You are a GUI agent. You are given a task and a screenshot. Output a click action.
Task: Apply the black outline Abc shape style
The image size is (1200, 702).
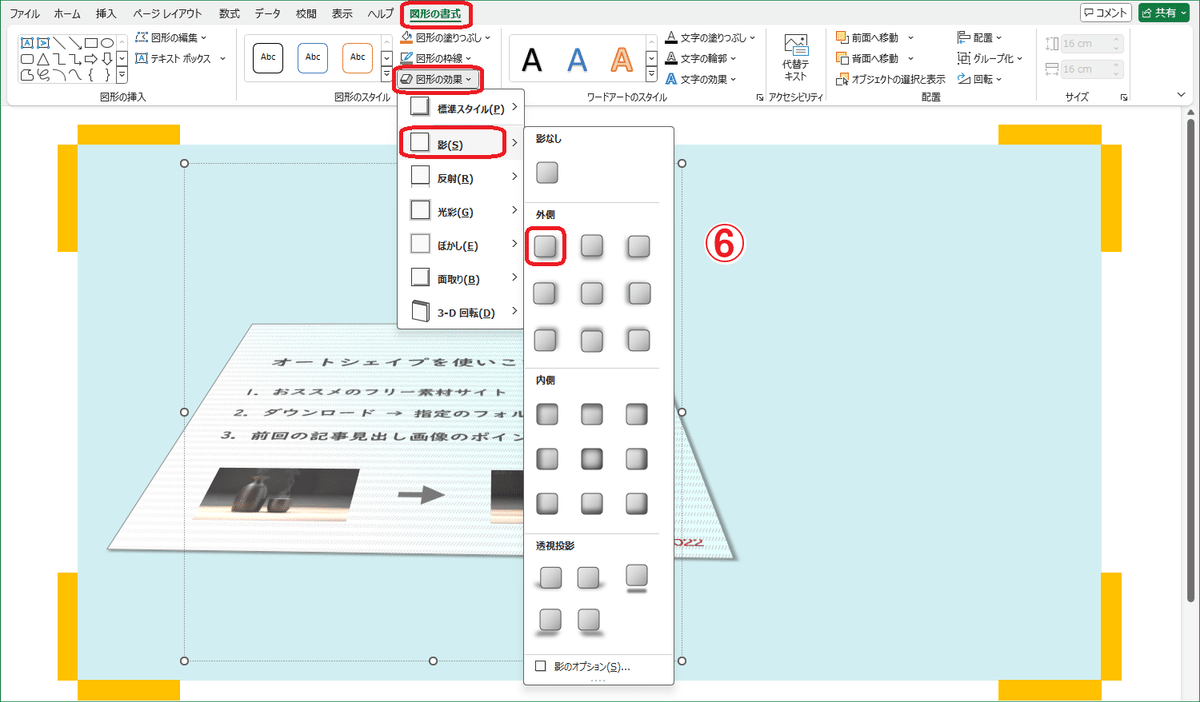(x=268, y=57)
